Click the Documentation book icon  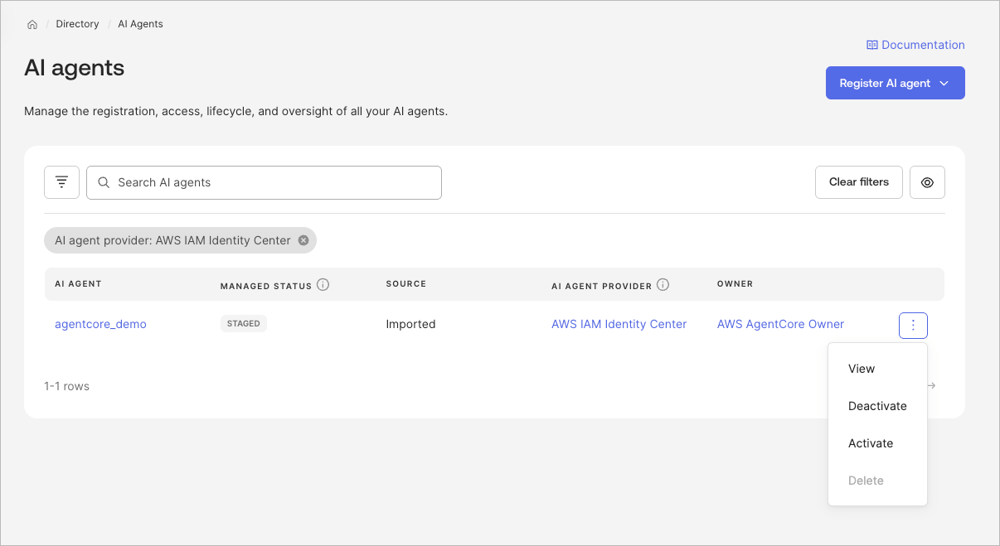[872, 45]
